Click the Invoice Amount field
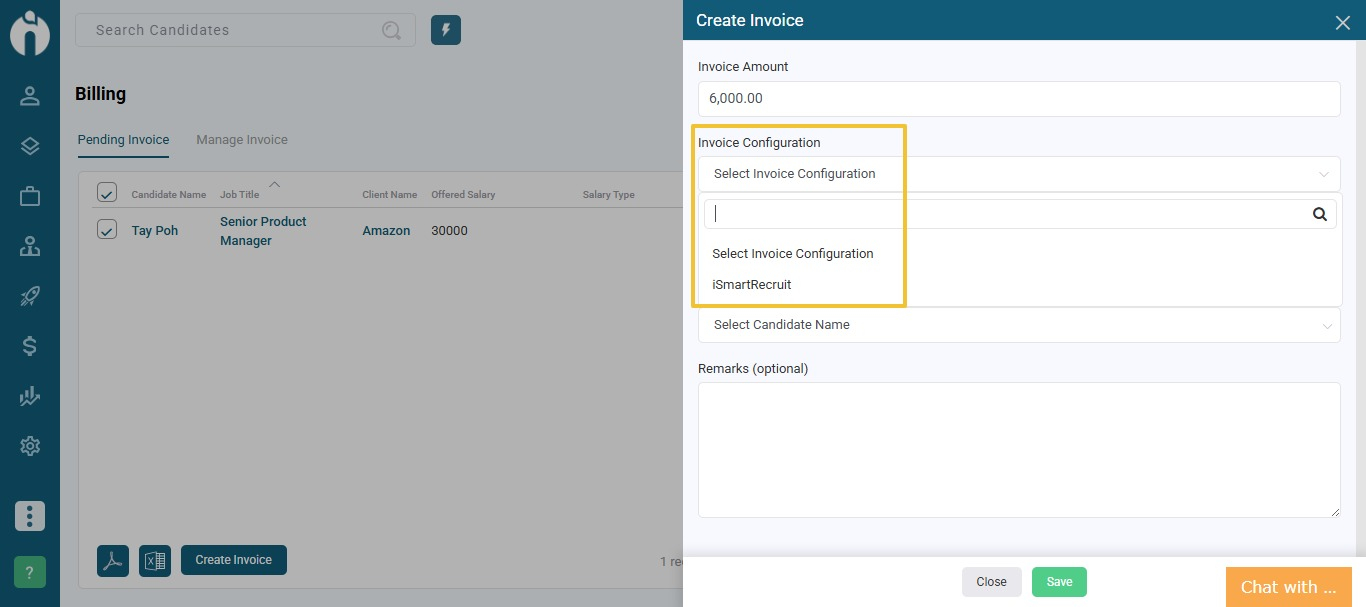1366x607 pixels. pyautogui.click(x=1018, y=99)
